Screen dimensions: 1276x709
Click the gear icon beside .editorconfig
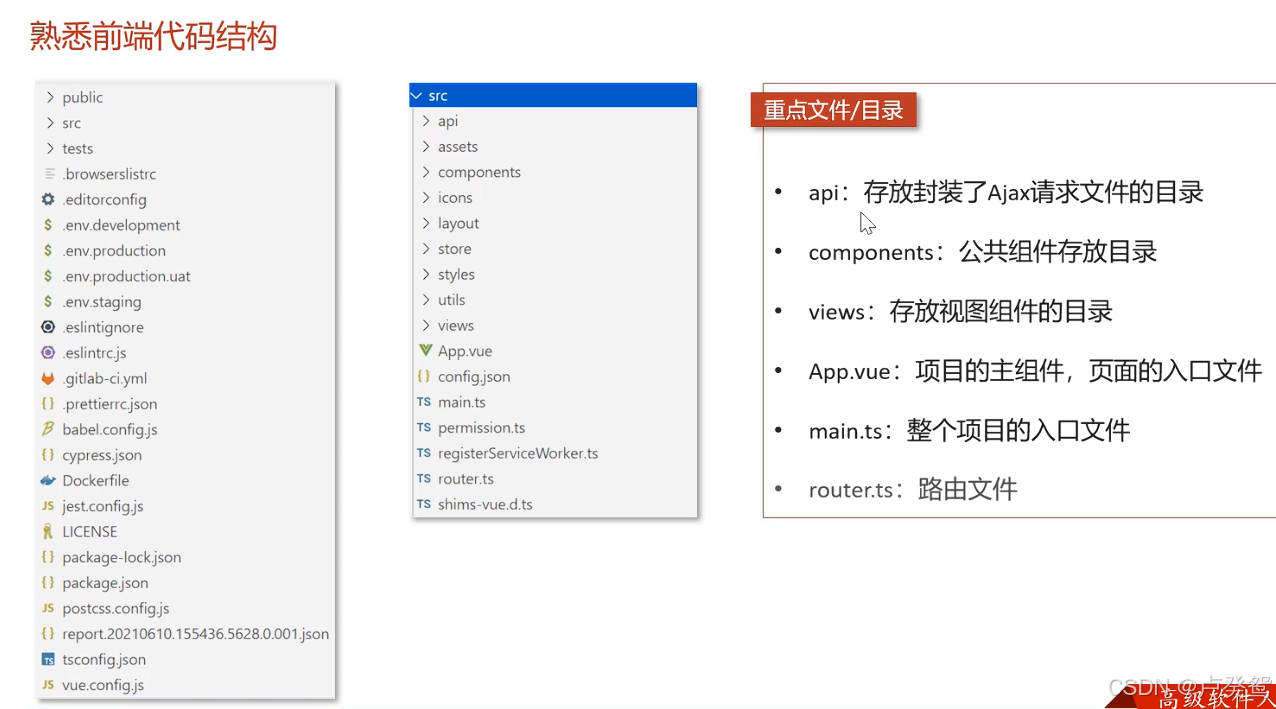click(x=48, y=199)
